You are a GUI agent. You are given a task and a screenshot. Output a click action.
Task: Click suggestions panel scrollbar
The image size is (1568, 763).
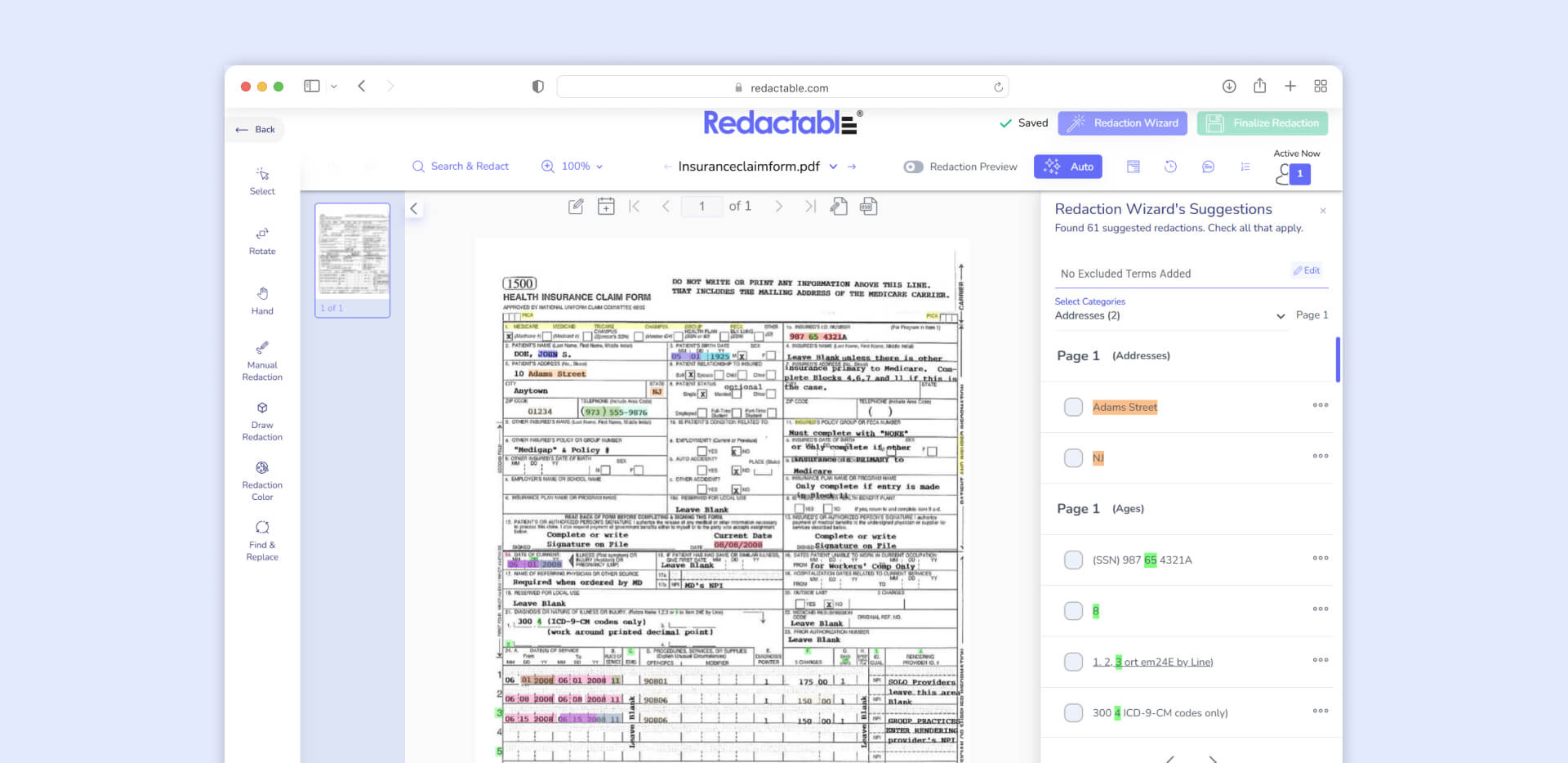[x=1338, y=359]
